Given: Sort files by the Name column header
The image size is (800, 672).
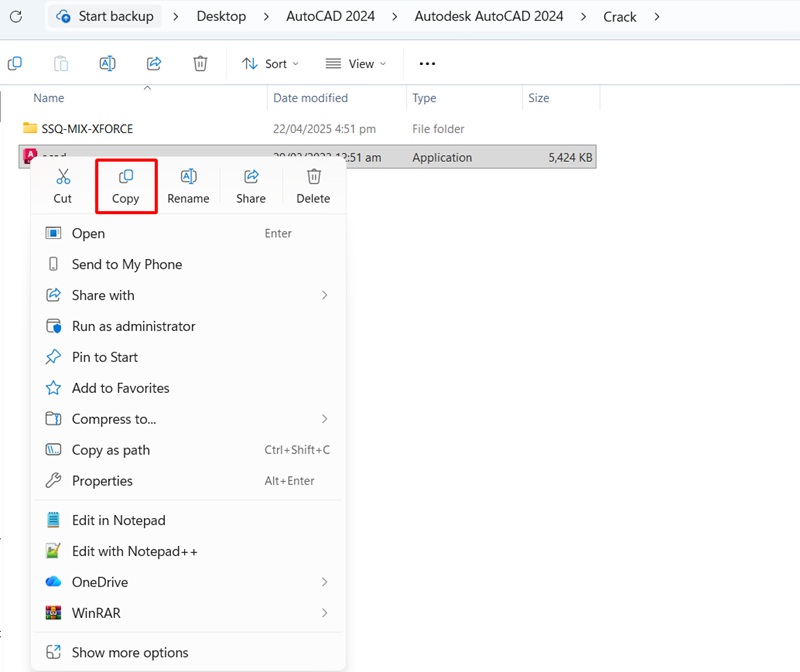Looking at the screenshot, I should pyautogui.click(x=48, y=98).
